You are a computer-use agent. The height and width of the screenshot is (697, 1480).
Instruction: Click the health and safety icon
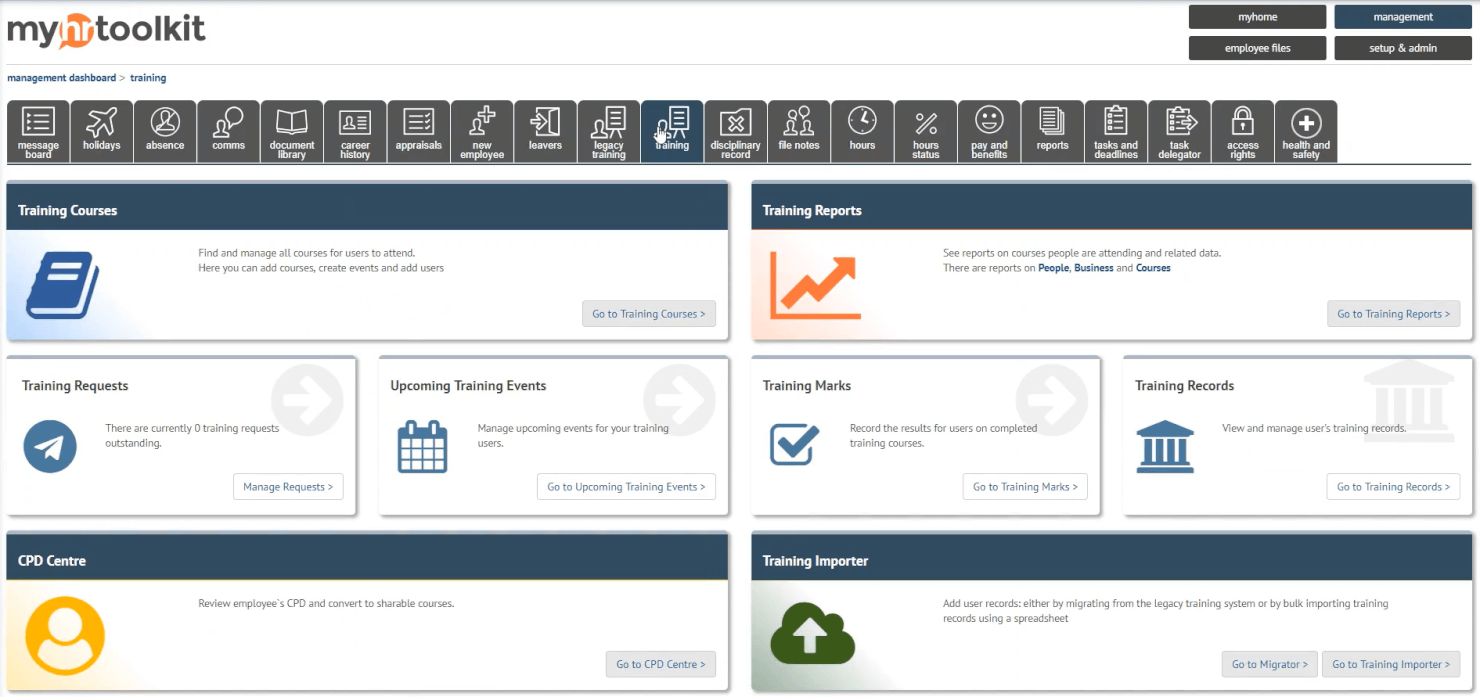tap(1306, 130)
